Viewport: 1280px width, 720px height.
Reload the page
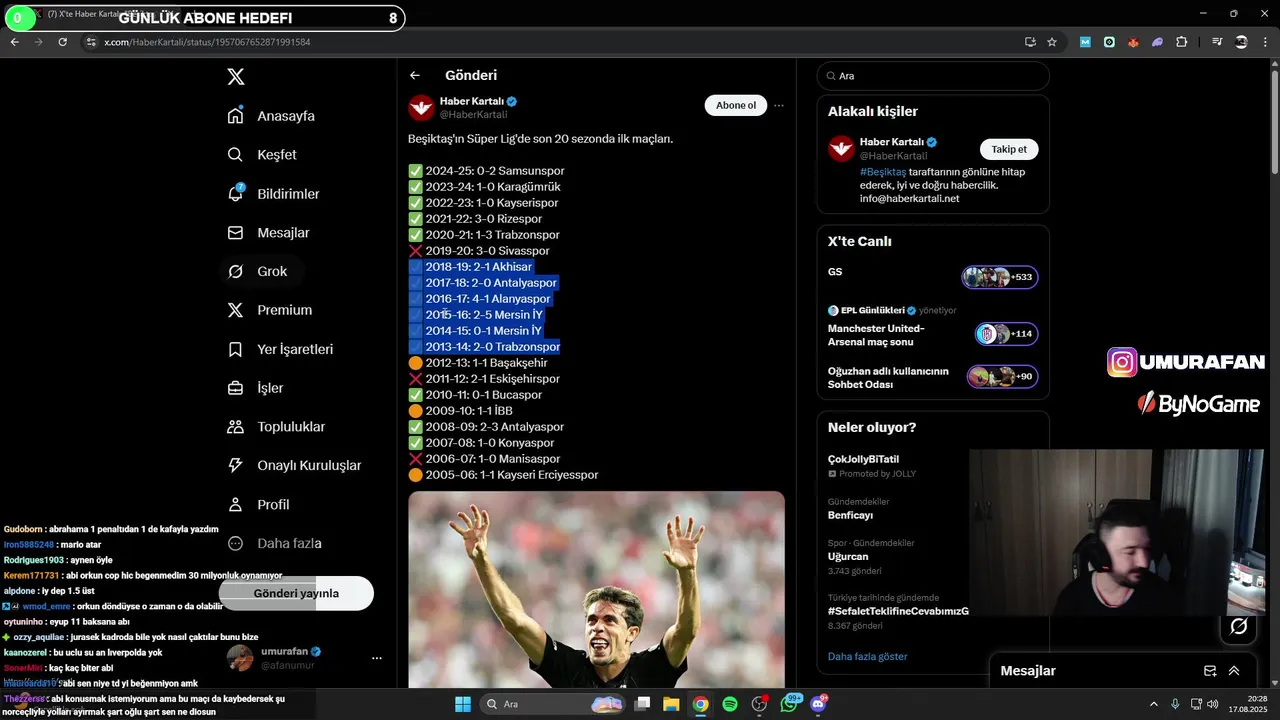(62, 42)
